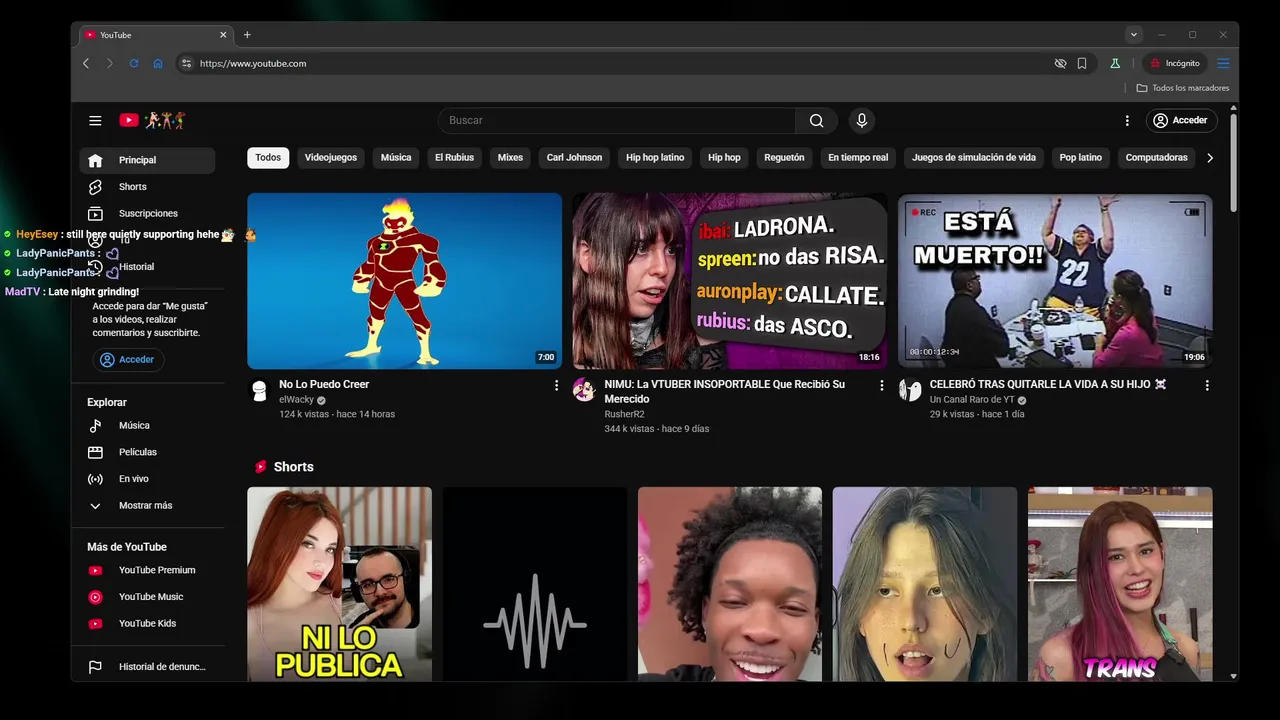Open the browser main menu icon

(1223, 63)
